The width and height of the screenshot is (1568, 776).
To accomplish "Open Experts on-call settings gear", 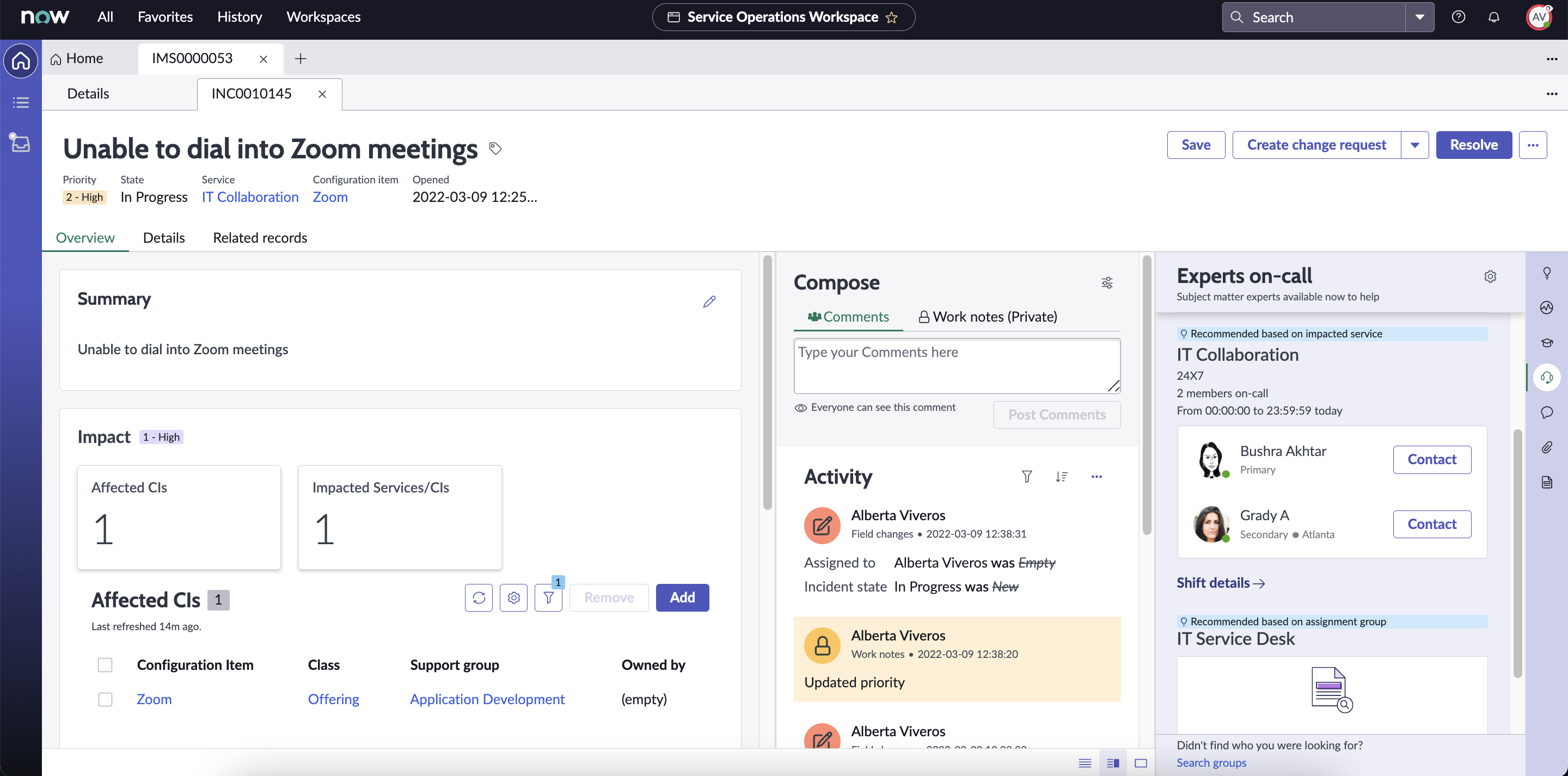I will [x=1490, y=276].
